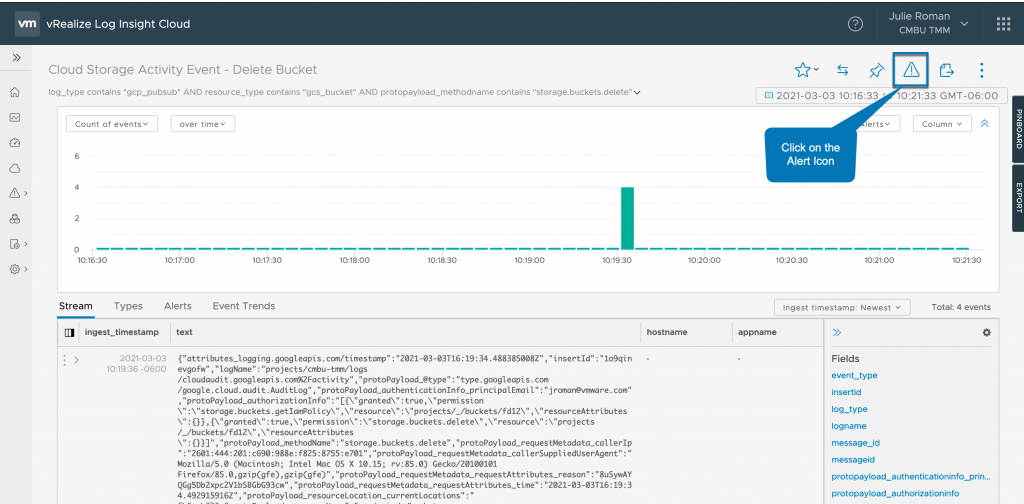The height and width of the screenshot is (504, 1024).
Task: Open the over time dropdown
Action: (x=202, y=124)
